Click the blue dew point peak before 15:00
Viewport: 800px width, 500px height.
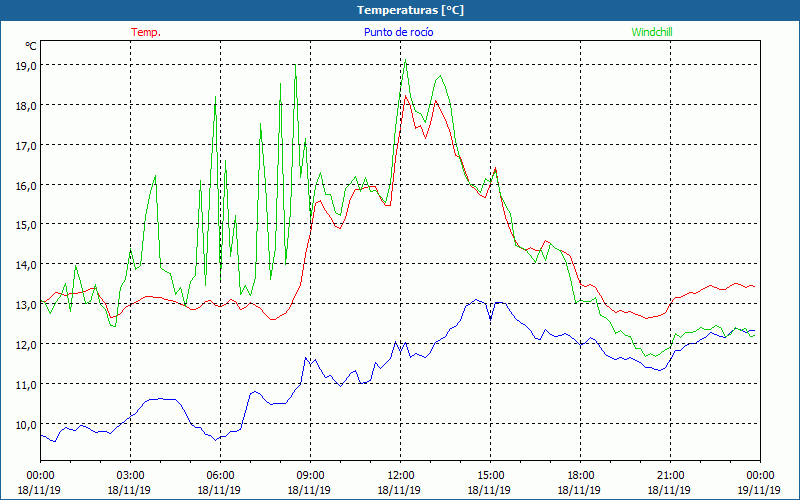click(x=476, y=299)
